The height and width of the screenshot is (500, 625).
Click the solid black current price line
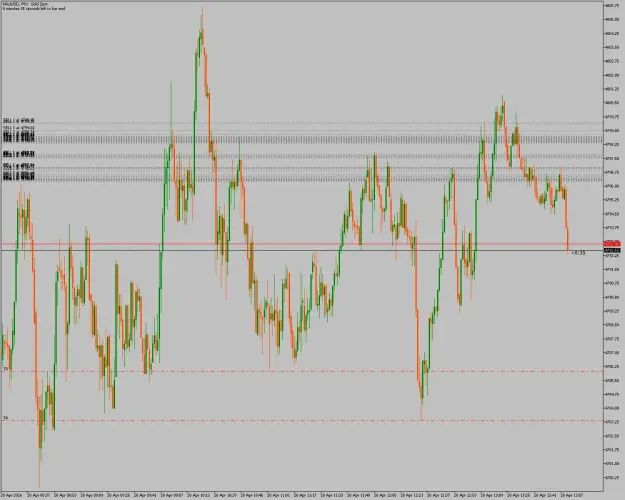tap(302, 250)
